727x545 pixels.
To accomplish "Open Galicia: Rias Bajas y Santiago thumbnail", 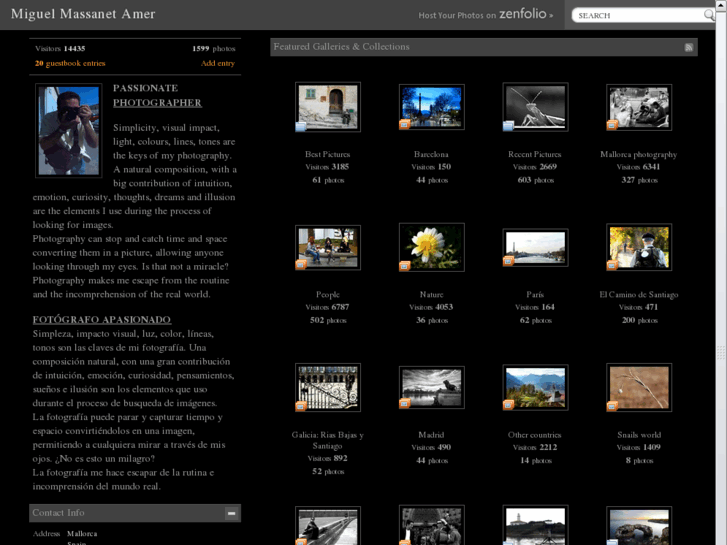I will click(x=328, y=387).
